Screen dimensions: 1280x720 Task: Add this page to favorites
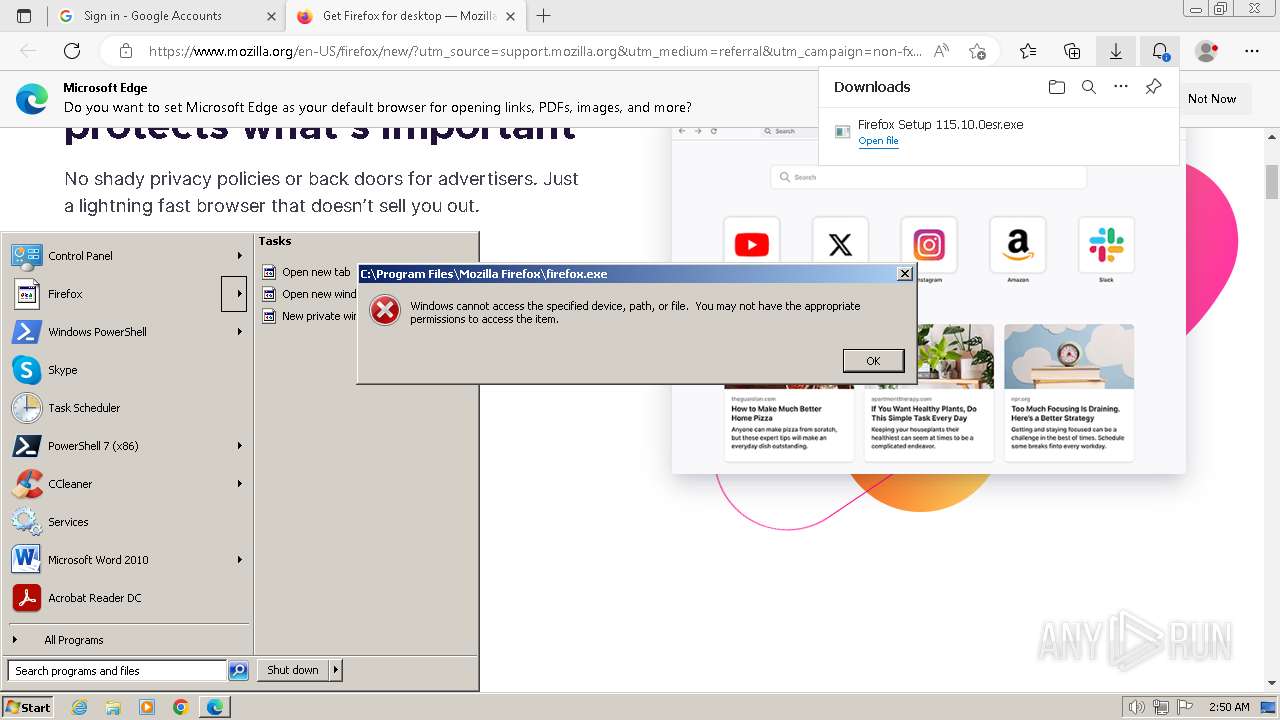pos(977,51)
